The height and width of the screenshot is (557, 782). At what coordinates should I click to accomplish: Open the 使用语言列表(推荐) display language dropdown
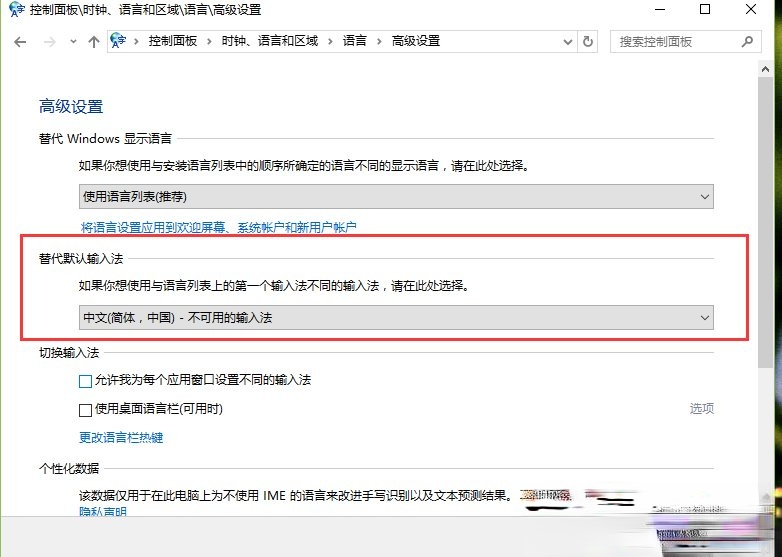click(396, 196)
